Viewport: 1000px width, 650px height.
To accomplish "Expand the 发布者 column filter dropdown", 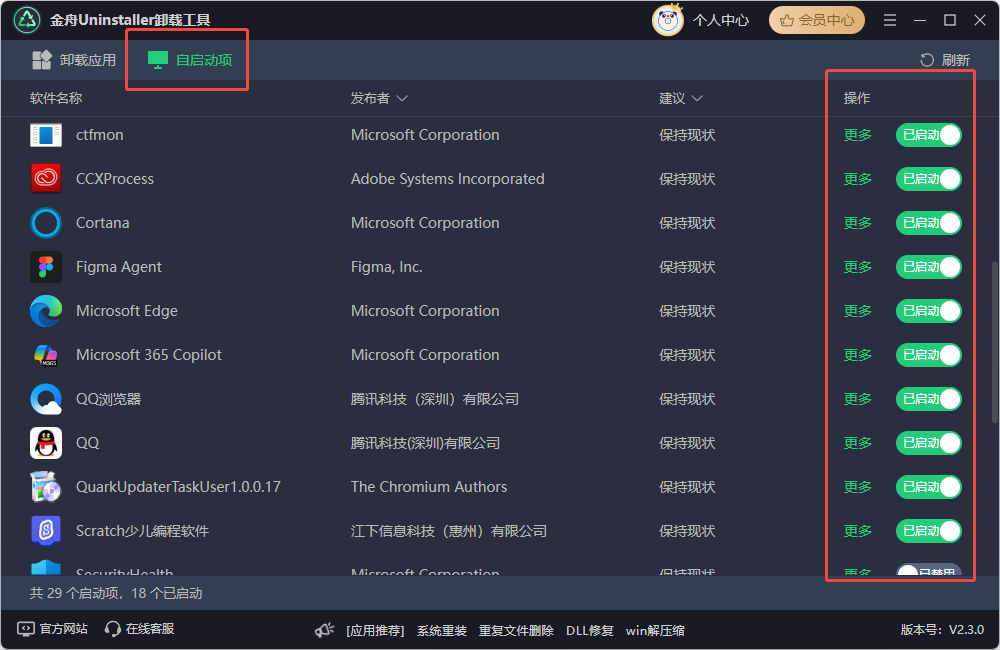I will coord(402,99).
